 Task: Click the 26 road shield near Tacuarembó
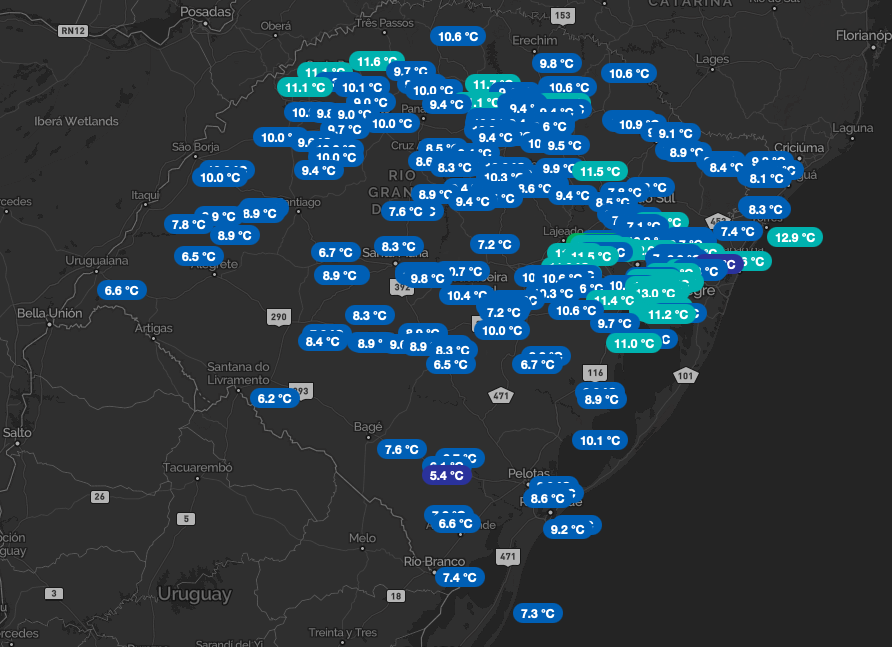[x=100, y=496]
